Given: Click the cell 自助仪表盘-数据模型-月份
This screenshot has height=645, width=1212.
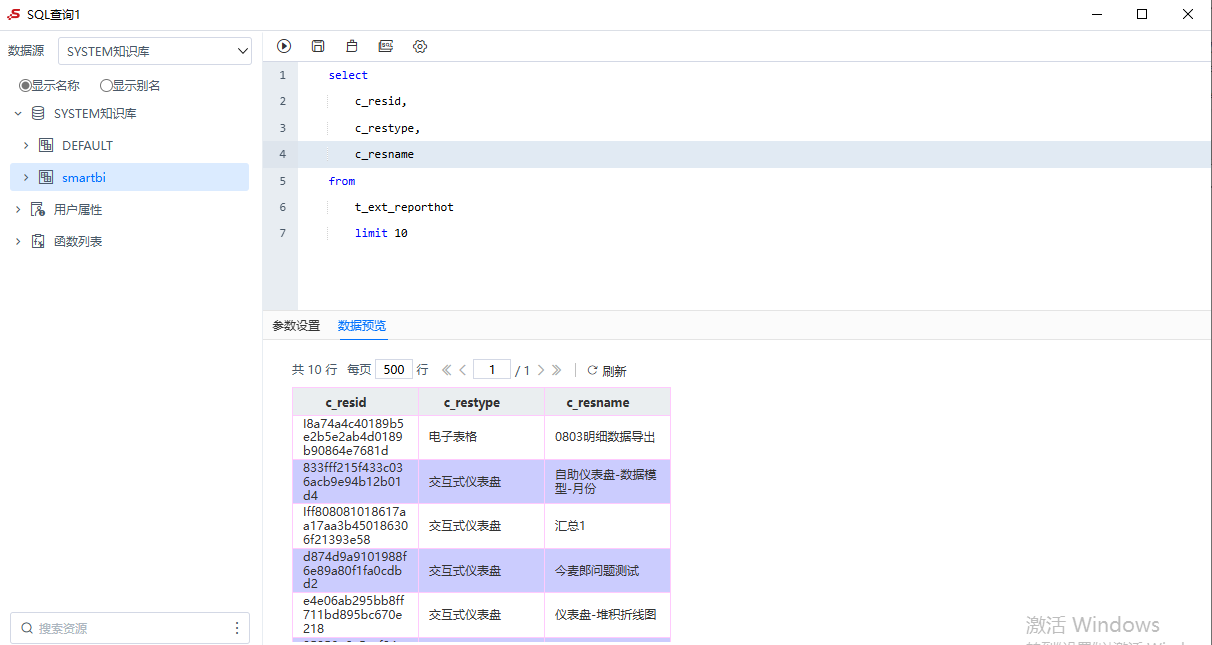Looking at the screenshot, I should (x=608, y=481).
